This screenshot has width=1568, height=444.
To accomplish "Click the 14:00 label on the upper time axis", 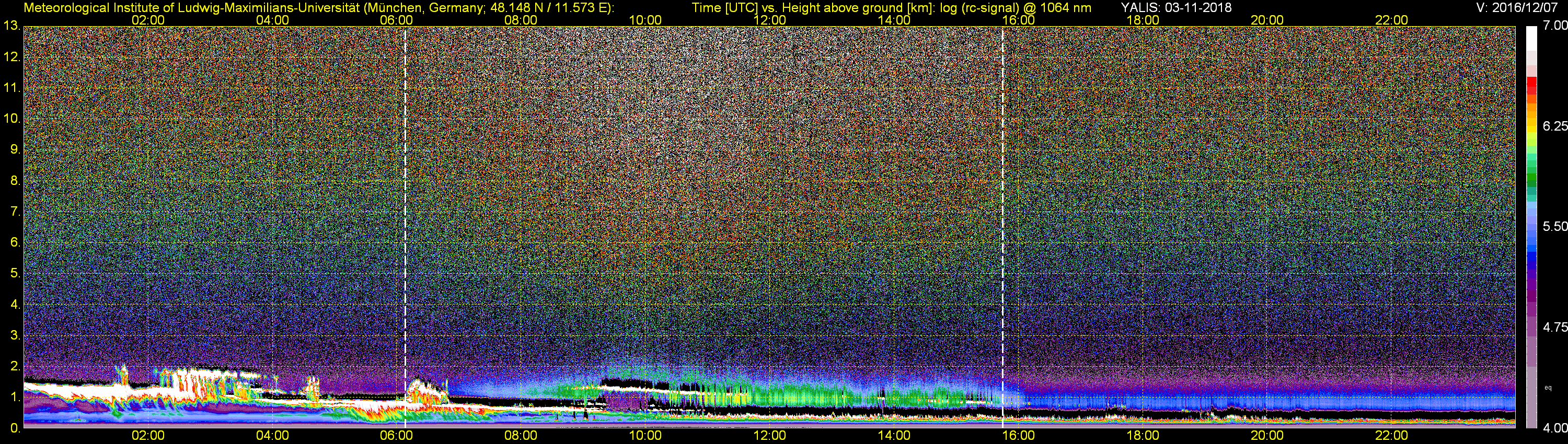I will click(x=894, y=20).
